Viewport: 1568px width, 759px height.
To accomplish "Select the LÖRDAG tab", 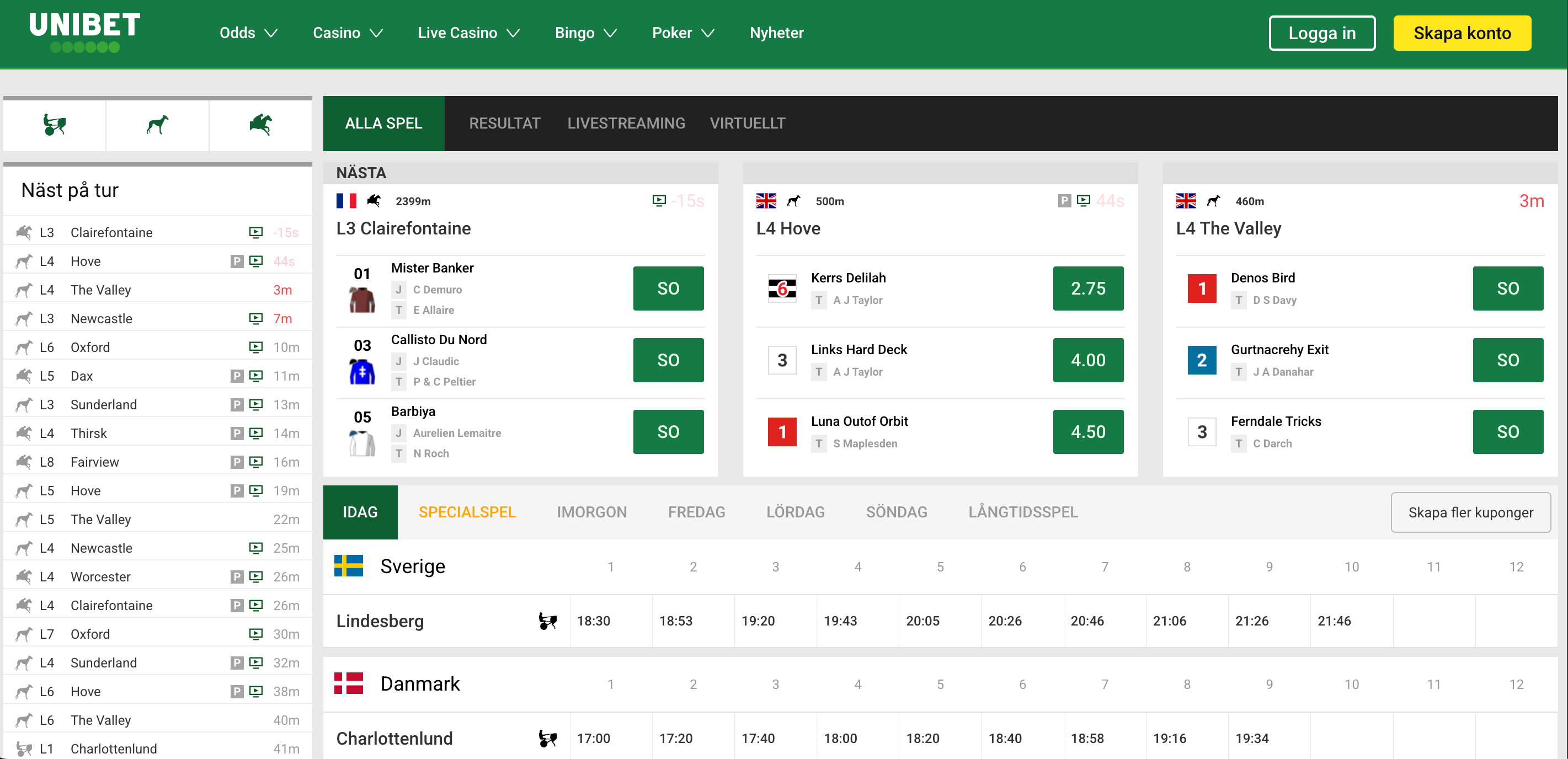I will pos(796,512).
